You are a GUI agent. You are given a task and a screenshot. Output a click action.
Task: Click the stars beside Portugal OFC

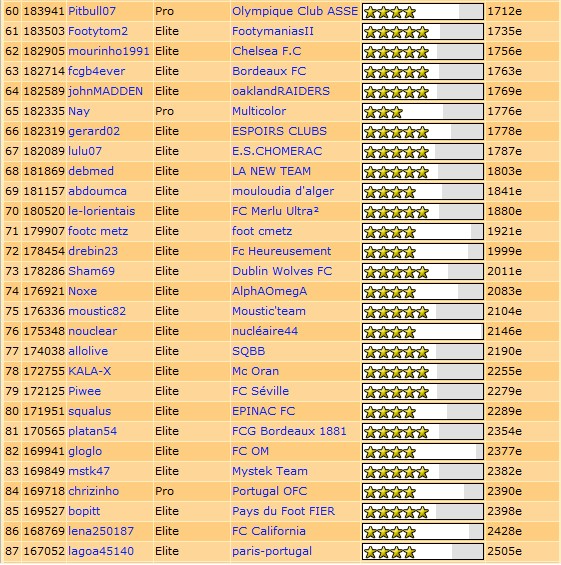[423, 491]
